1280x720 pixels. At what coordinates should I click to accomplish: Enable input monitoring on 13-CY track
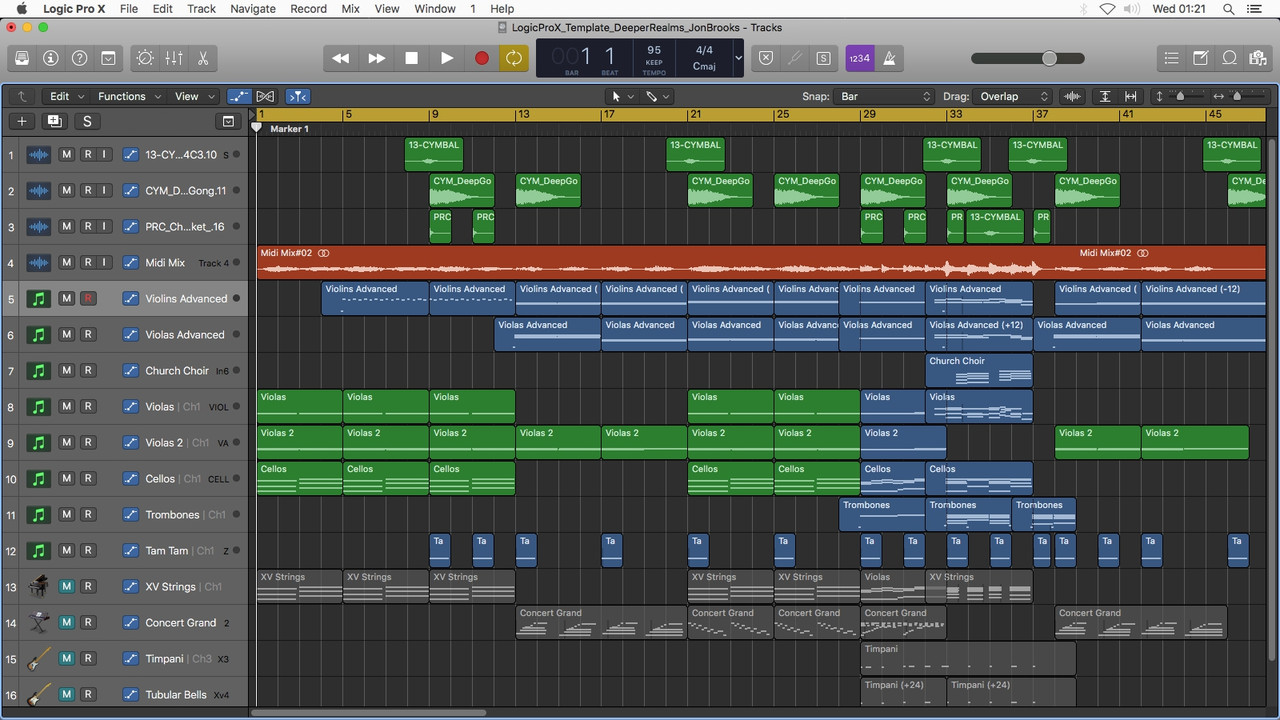(103, 155)
